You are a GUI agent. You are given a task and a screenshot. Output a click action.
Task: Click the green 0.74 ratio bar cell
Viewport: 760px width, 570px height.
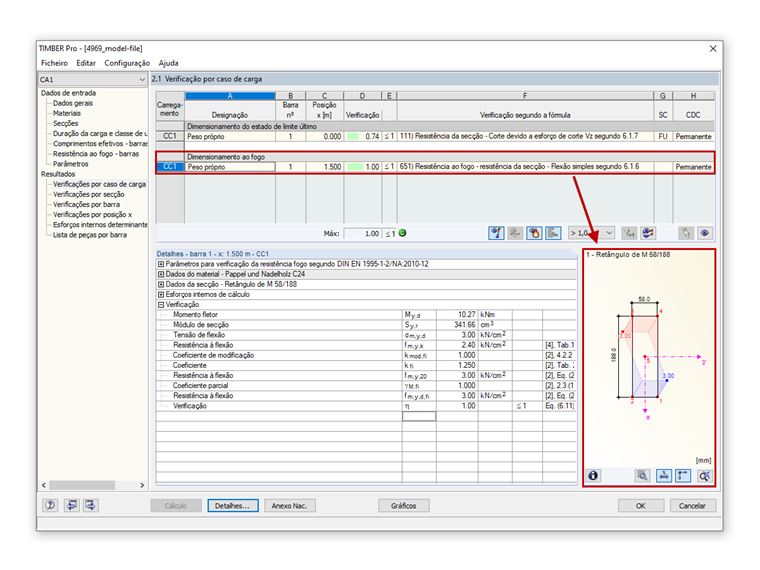pyautogui.click(x=363, y=137)
